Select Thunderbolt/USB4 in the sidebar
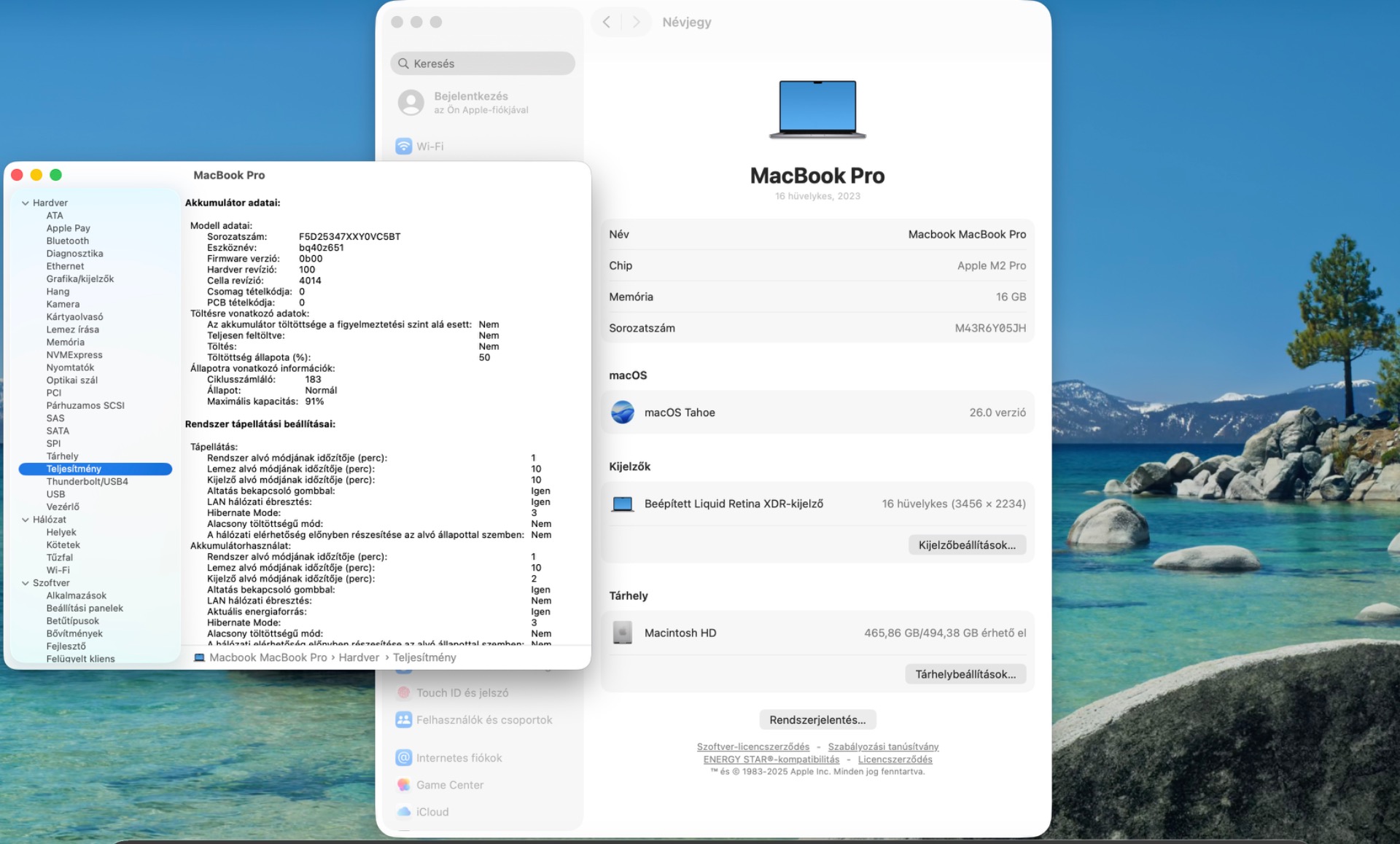1400x844 pixels. 87,482
